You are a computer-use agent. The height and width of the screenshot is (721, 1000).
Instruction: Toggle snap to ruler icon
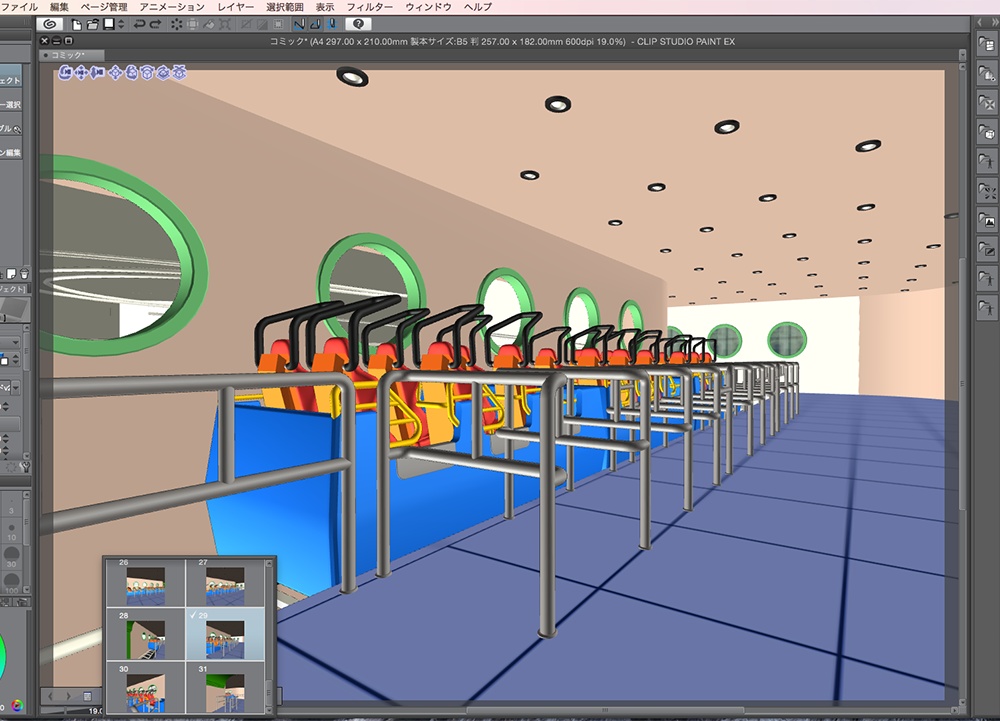pos(298,24)
